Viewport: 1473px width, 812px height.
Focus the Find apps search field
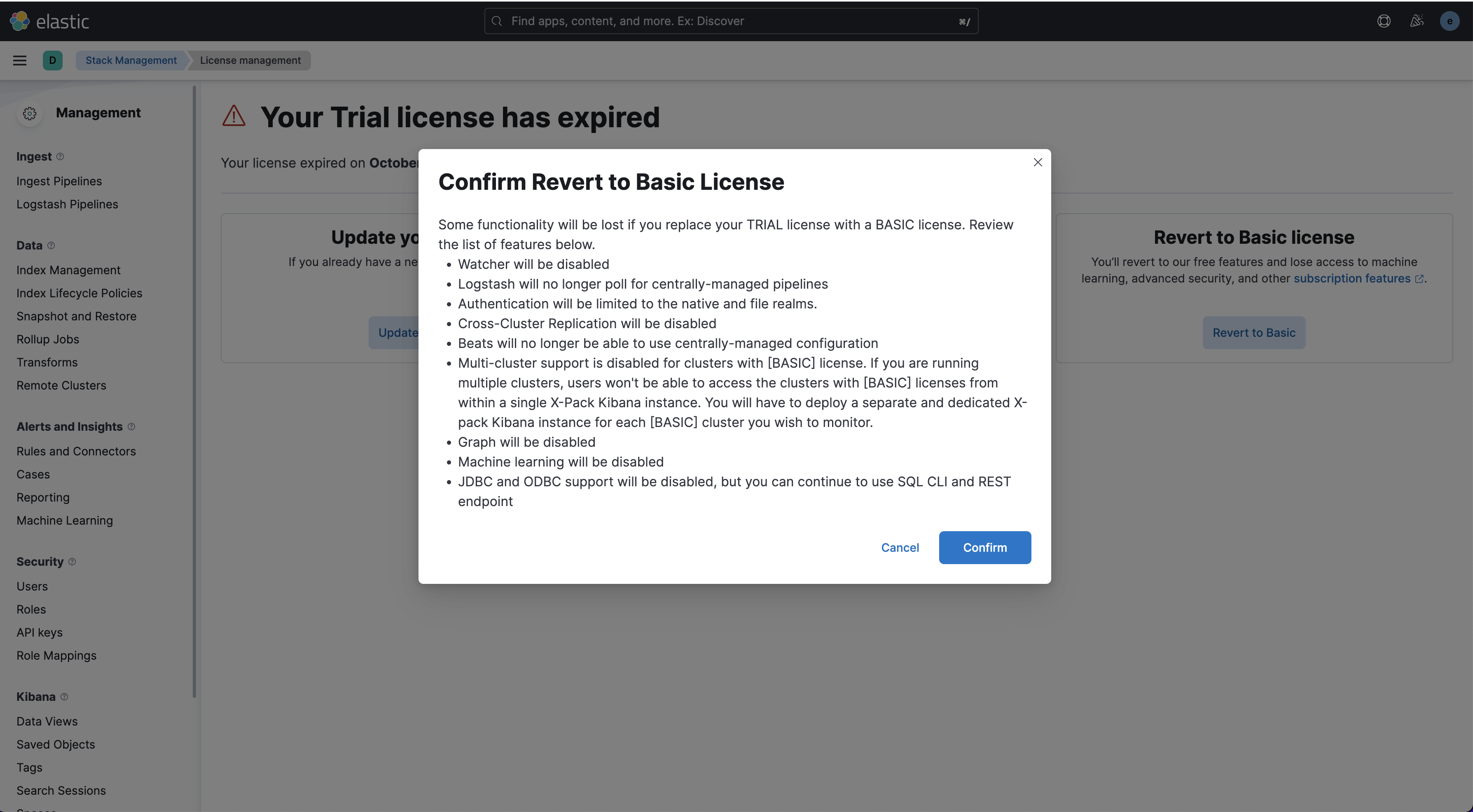[x=731, y=21]
